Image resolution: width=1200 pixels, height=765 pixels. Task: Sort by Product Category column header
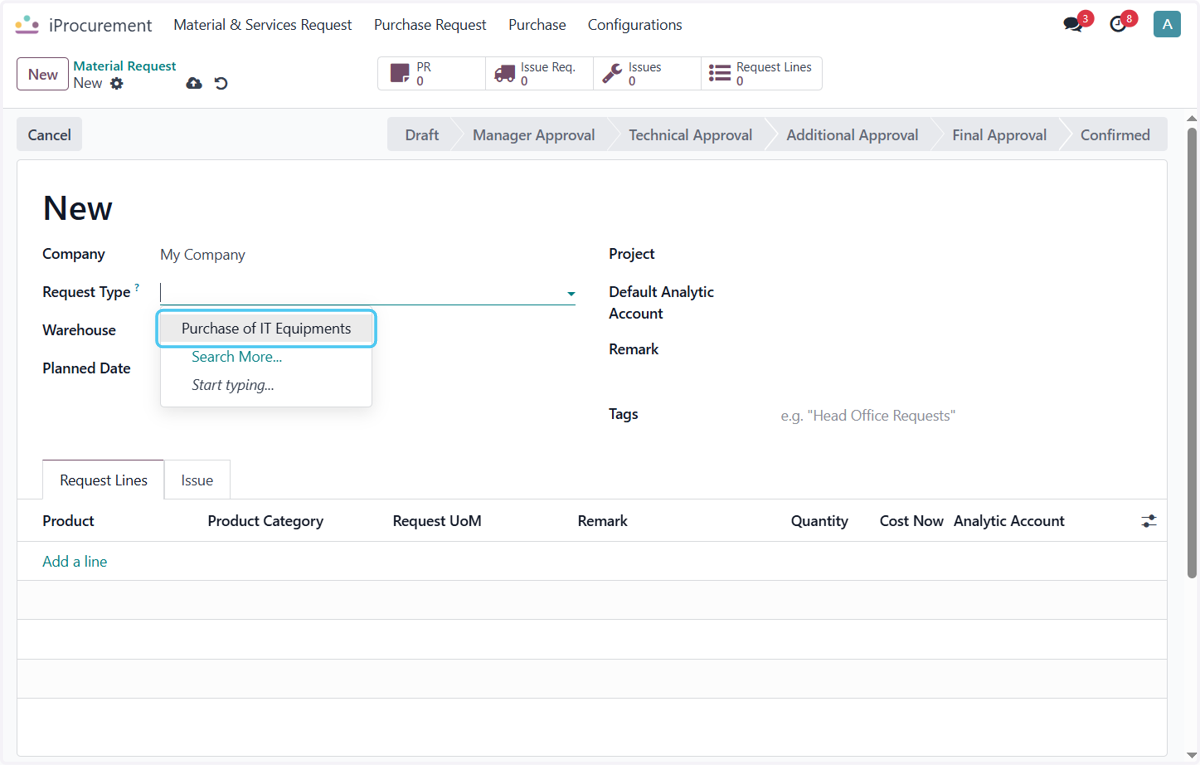(265, 521)
